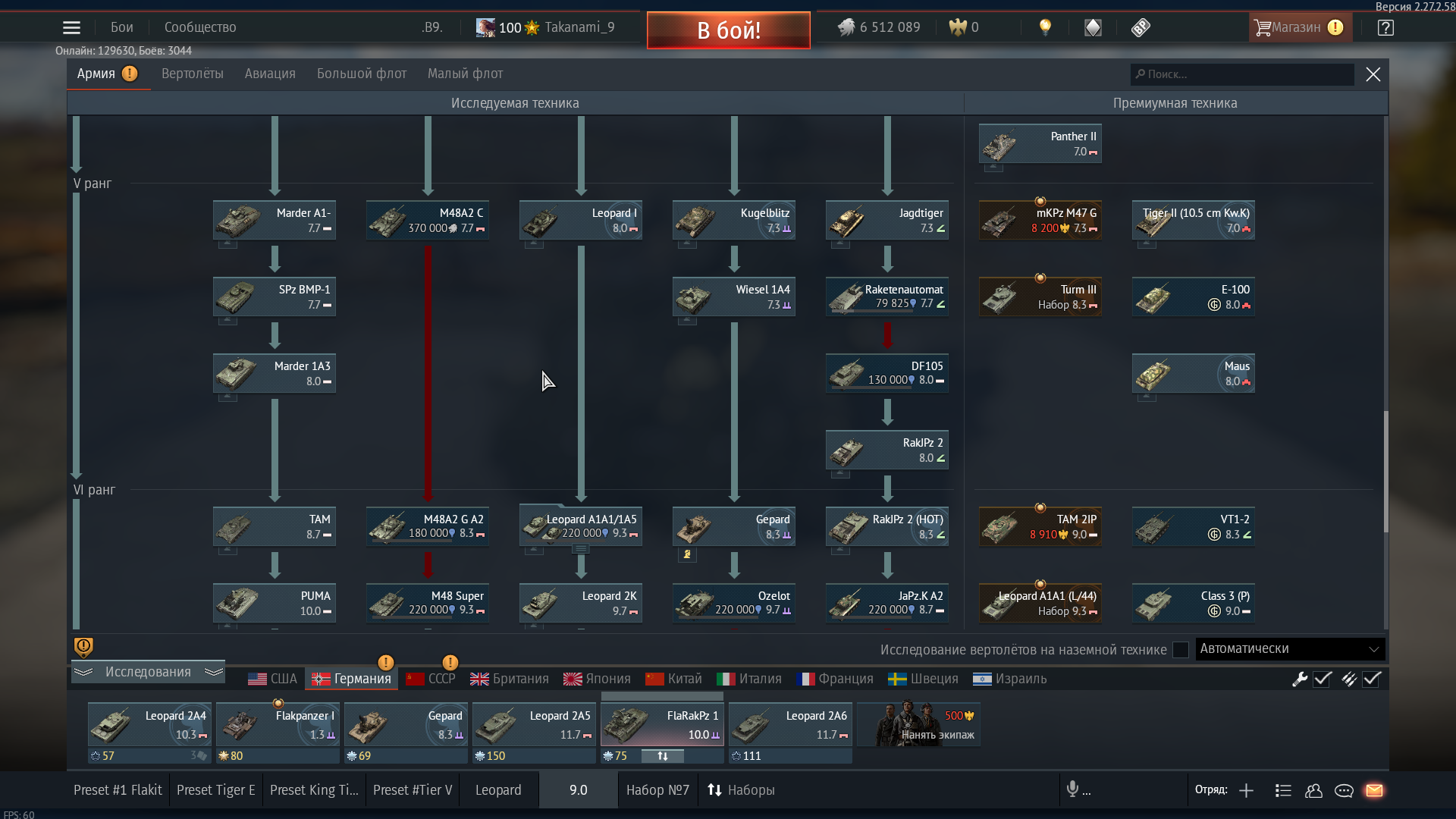1456x819 pixels.
Task: Open the friends contacts icon
Action: click(1313, 790)
